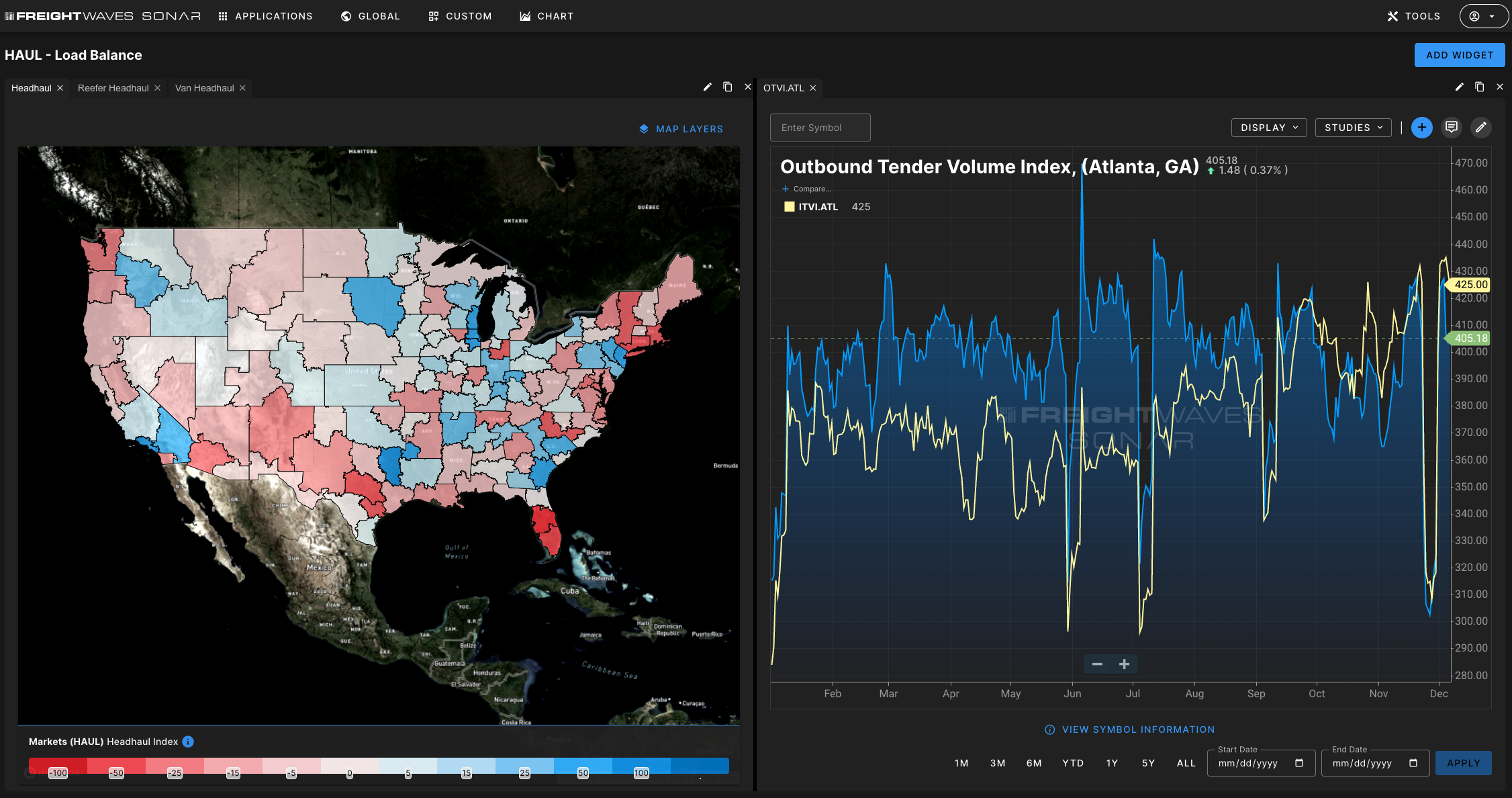Click the HAUL - Load Balance page title
This screenshot has height=798, width=1512.
coord(73,55)
